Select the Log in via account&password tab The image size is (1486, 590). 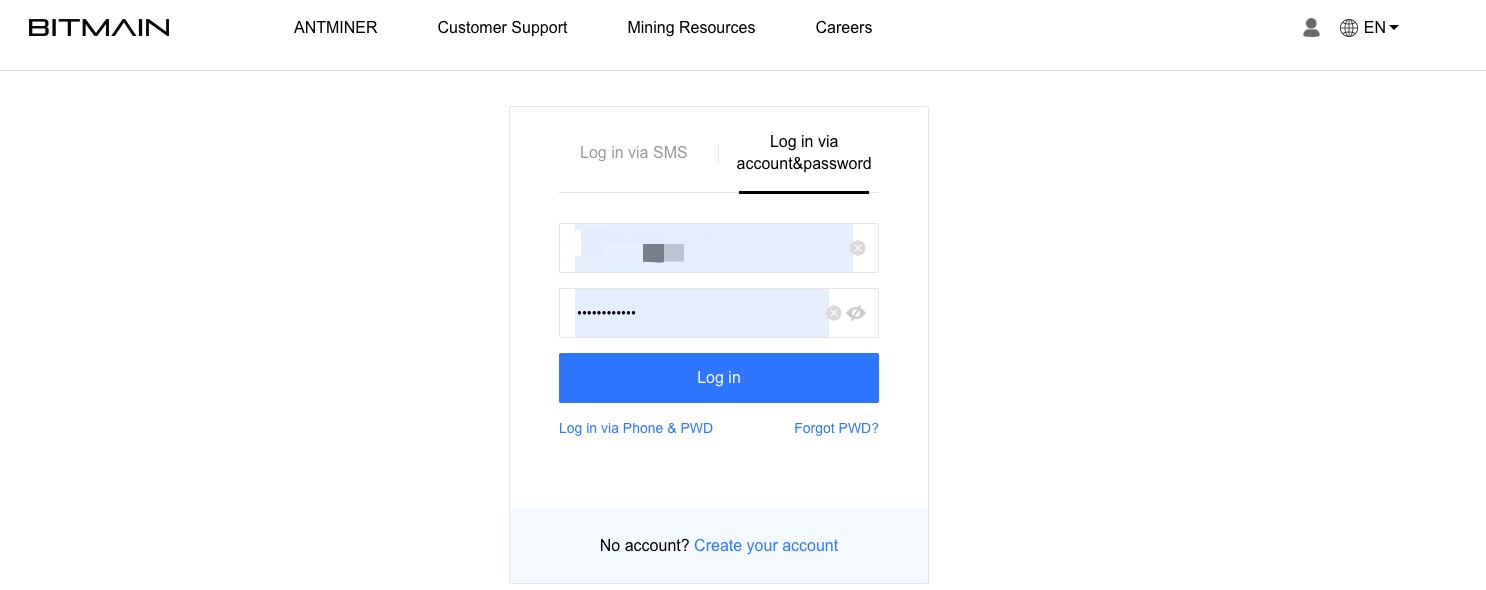(x=804, y=153)
